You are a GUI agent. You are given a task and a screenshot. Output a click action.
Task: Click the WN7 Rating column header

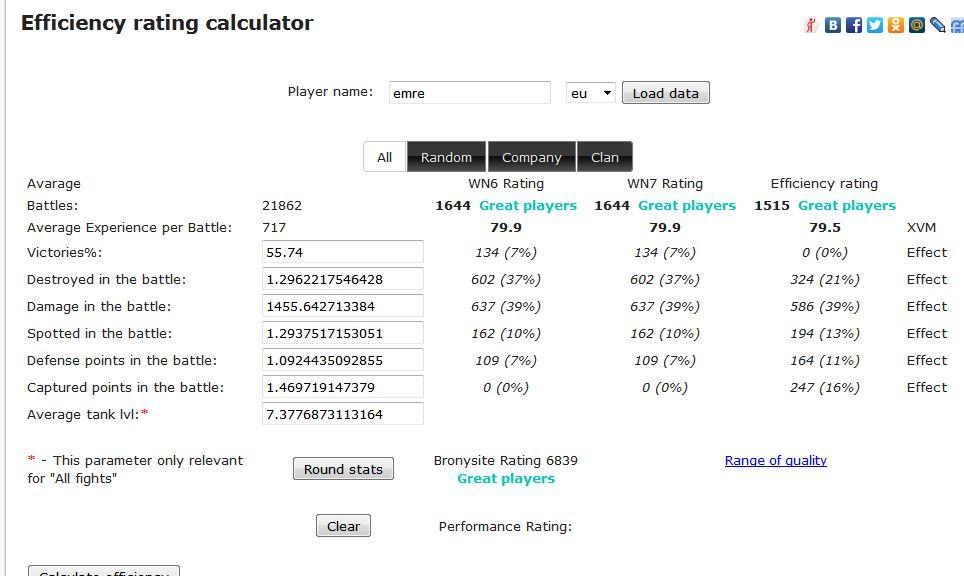665,183
